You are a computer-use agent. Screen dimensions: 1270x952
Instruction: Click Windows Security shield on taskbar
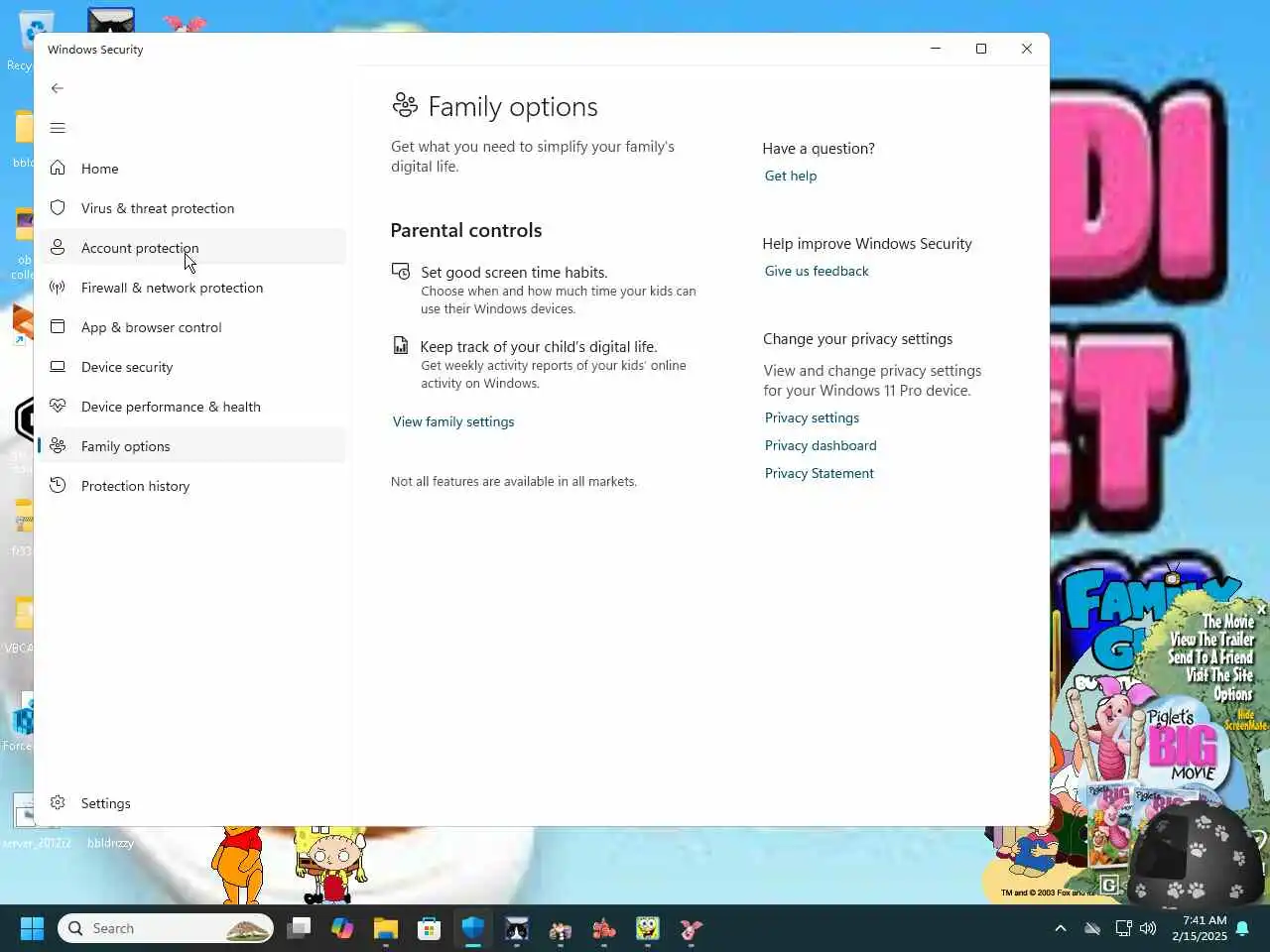coord(473,928)
